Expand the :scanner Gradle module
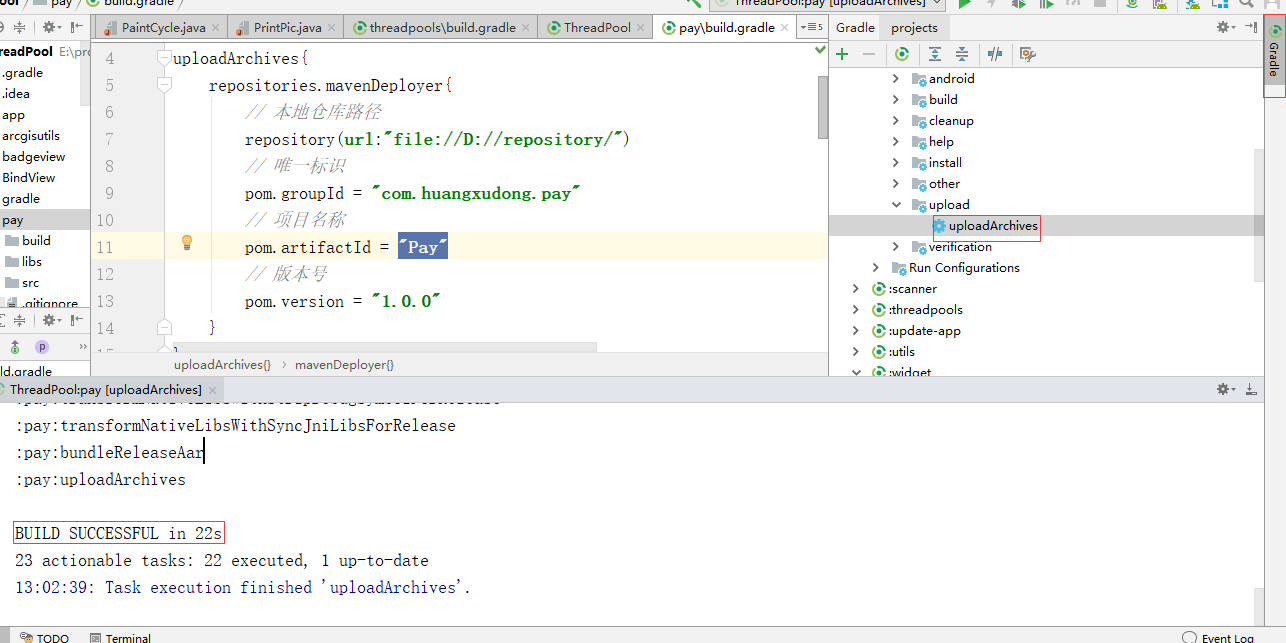 (856, 288)
